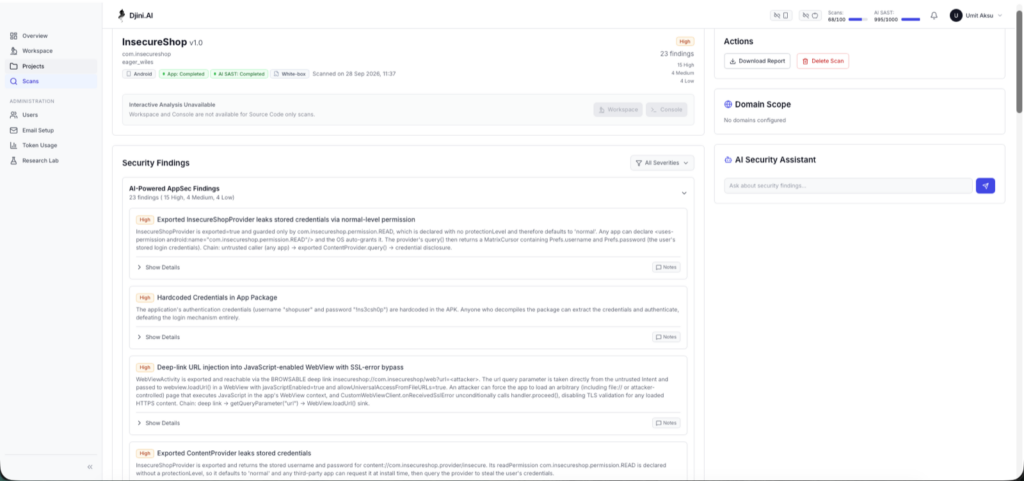
Task: Open Notes for Exported InsecureShopProvider finding
Action: pyautogui.click(x=666, y=267)
